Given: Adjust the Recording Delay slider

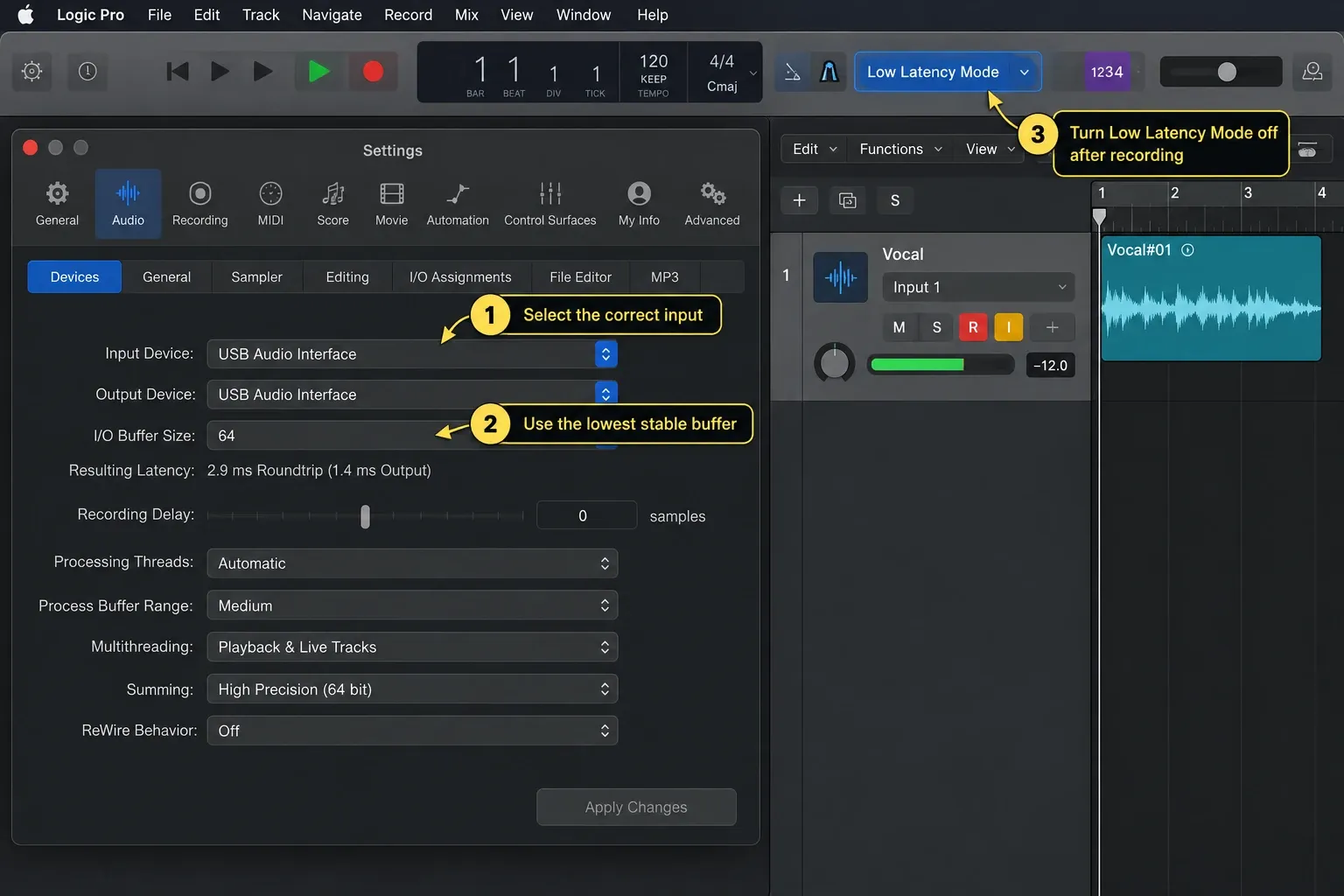Looking at the screenshot, I should click(365, 516).
